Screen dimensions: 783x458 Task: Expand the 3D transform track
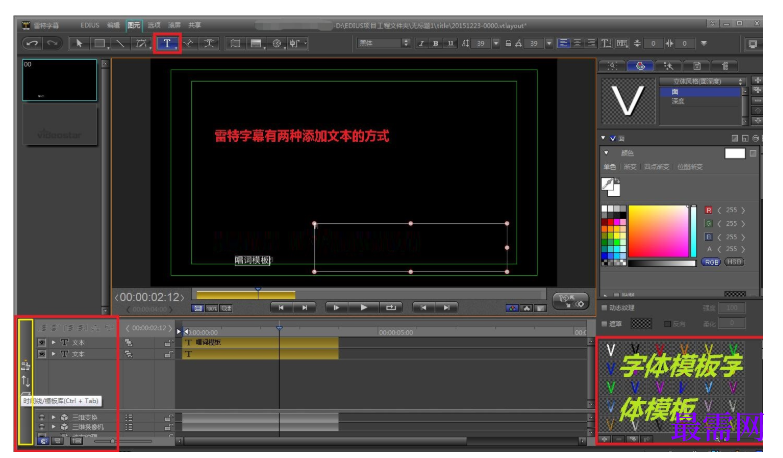coord(53,417)
